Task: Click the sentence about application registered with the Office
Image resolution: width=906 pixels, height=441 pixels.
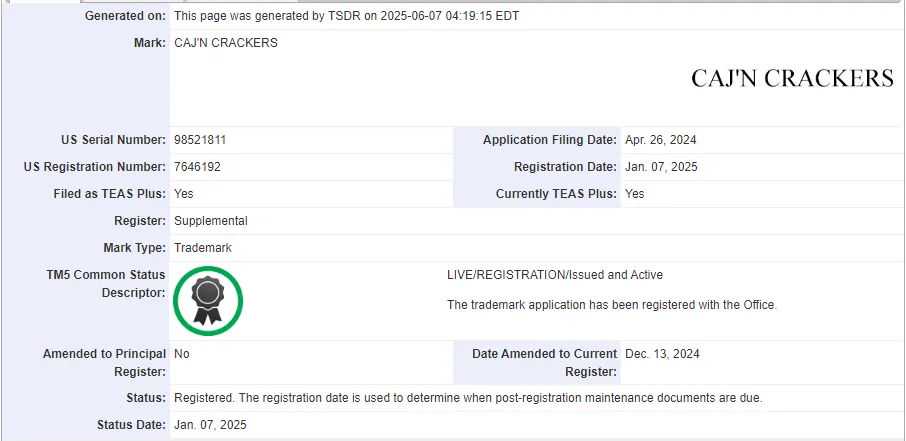Action: point(612,305)
